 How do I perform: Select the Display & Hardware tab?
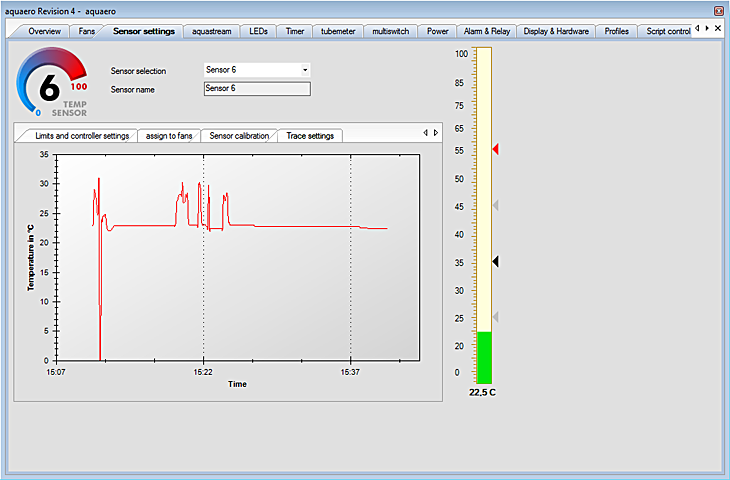pos(556,31)
